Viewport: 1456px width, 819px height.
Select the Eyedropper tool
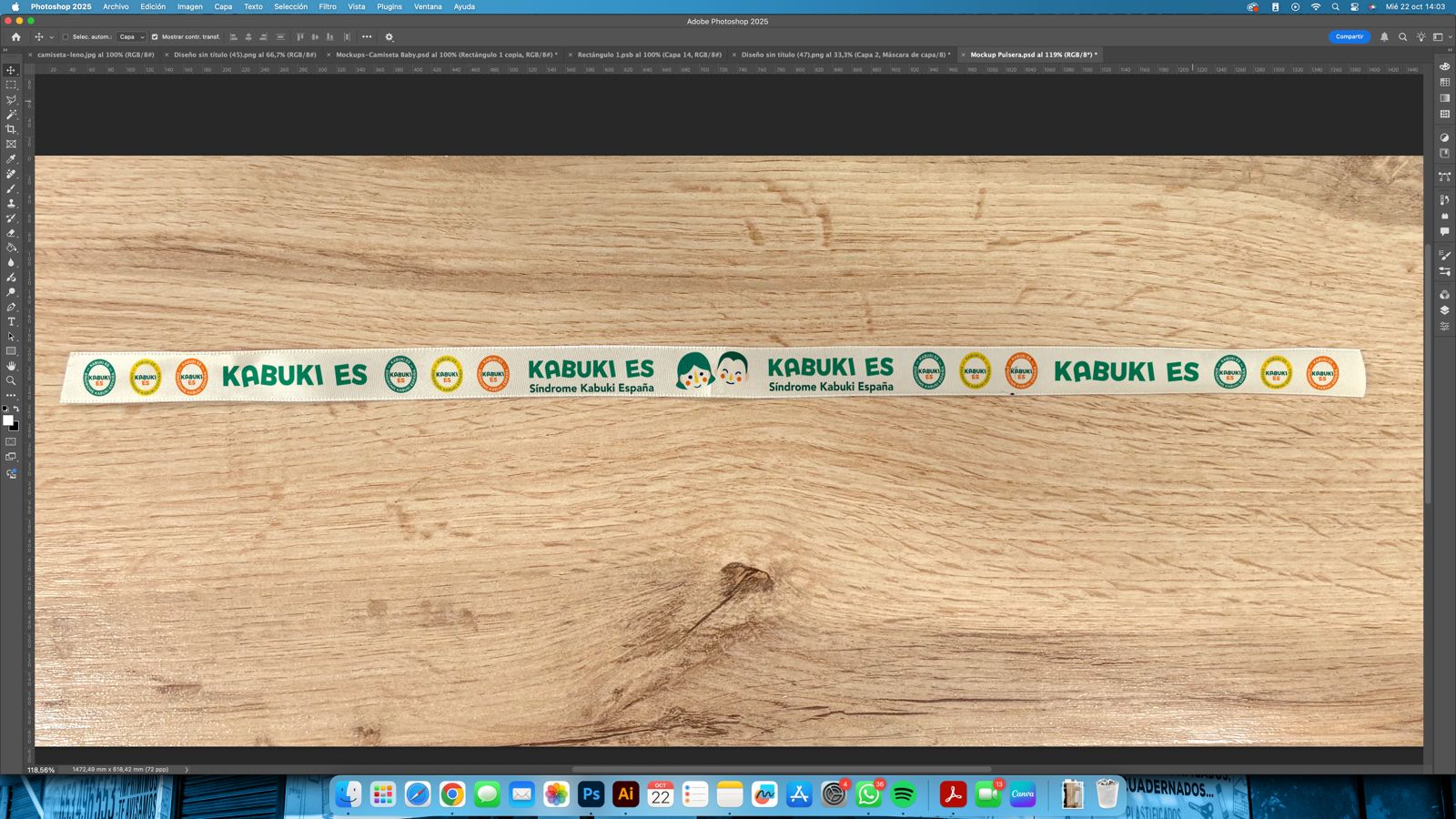click(11, 159)
